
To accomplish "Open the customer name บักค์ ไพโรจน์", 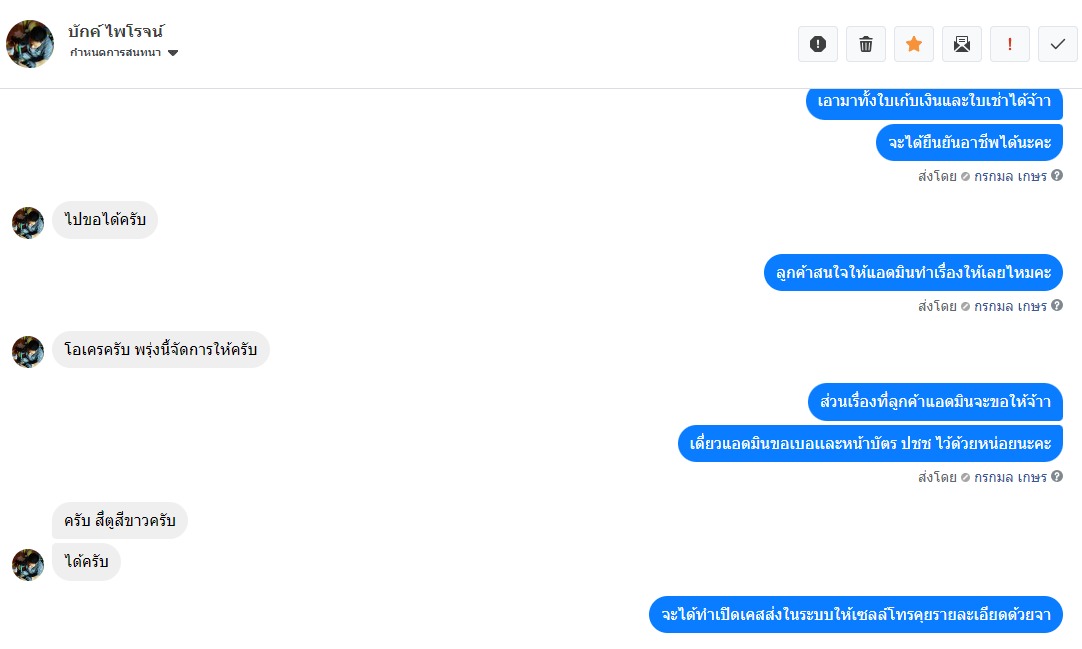I will point(116,31).
